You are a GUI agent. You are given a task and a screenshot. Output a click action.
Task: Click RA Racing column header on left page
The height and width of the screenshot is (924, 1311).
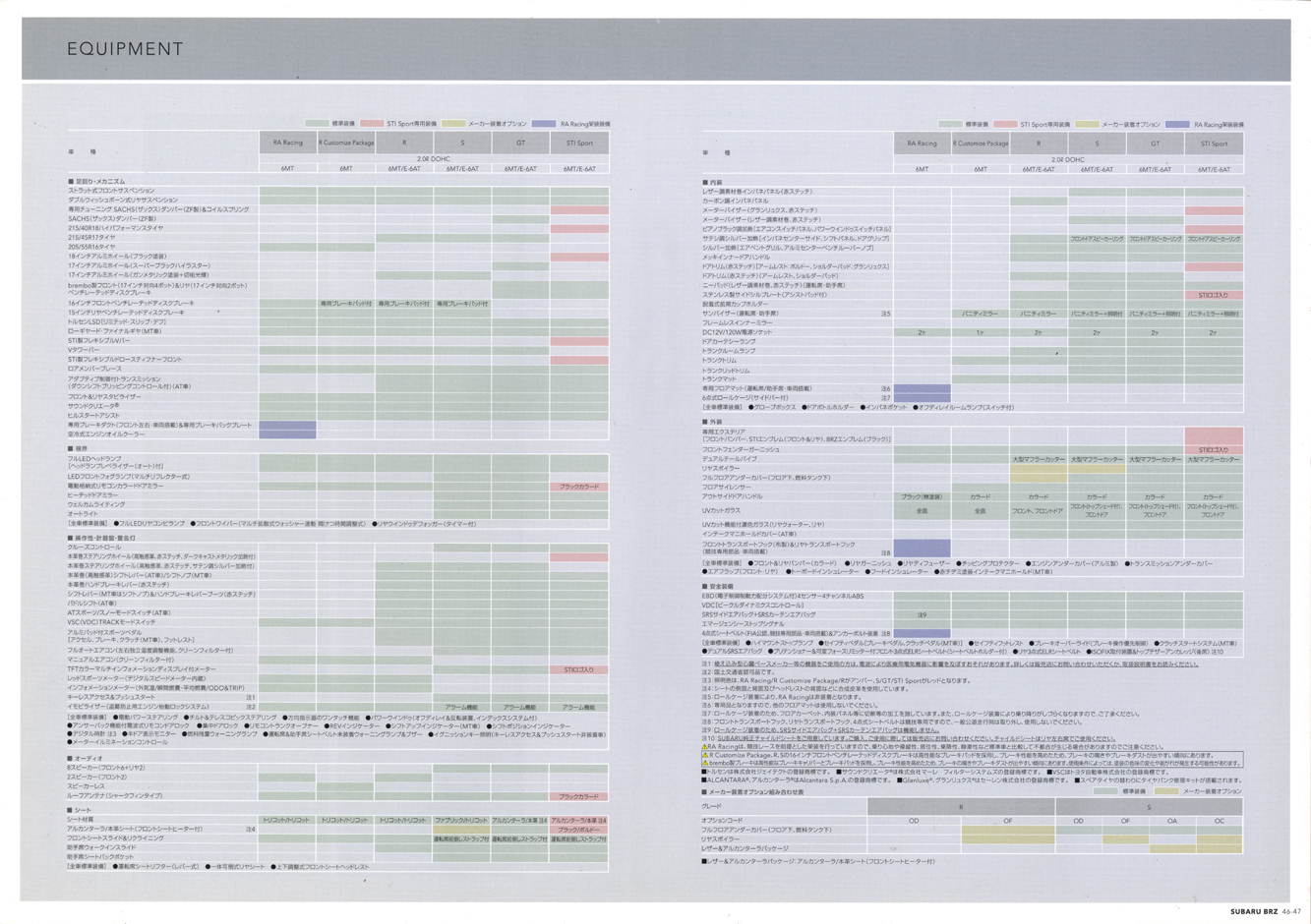coord(287,143)
